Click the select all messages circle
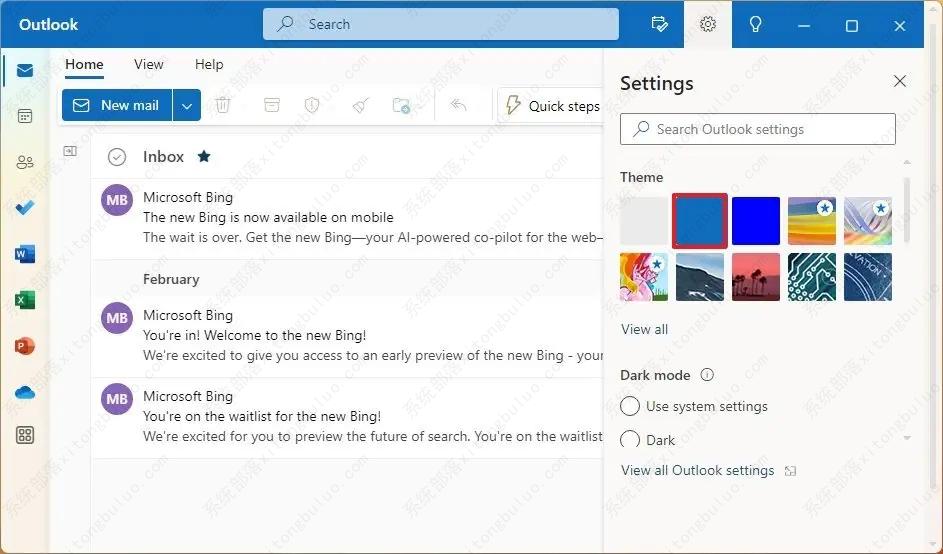Image resolution: width=943 pixels, height=554 pixels. pyautogui.click(x=117, y=157)
